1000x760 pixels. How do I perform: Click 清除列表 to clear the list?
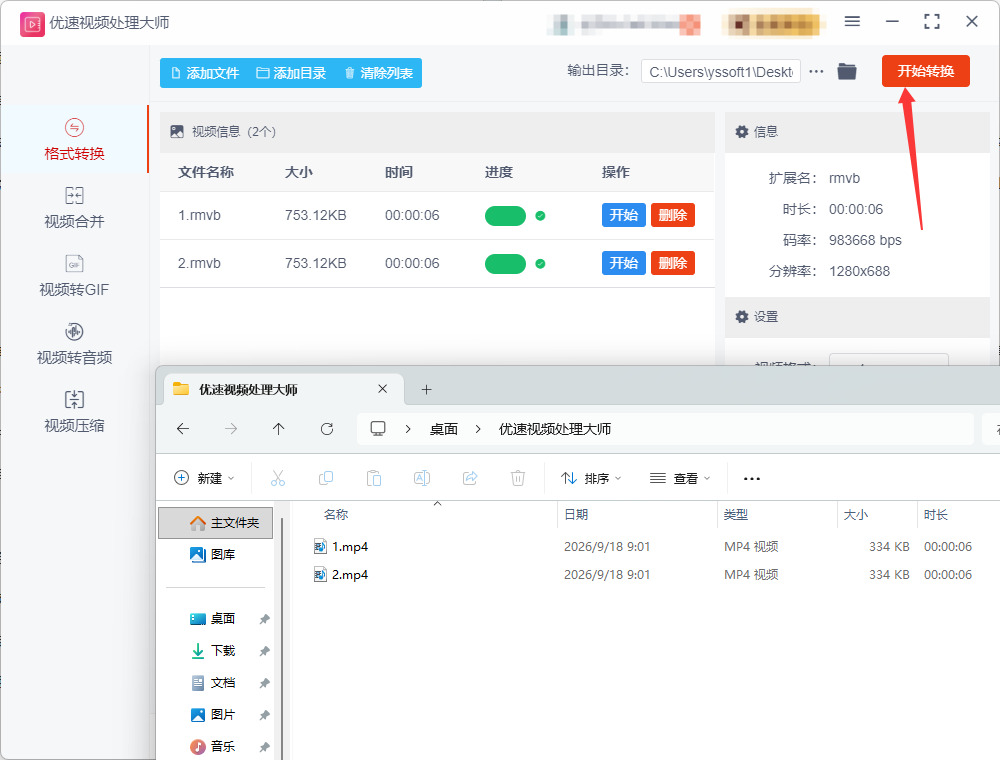[x=379, y=73]
